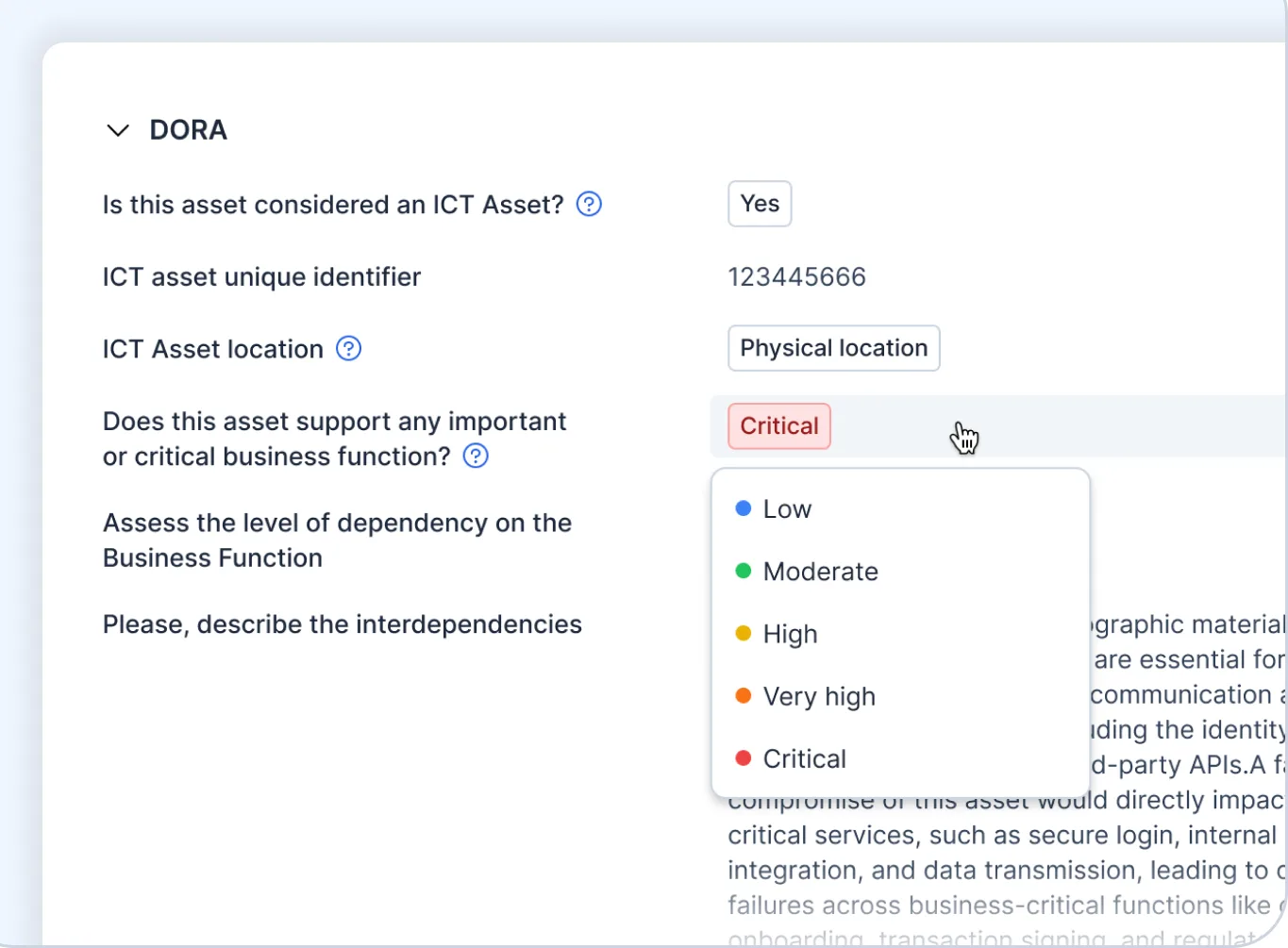Click the DORA section heading
This screenshot has width=1288, height=948.
pyautogui.click(x=189, y=130)
